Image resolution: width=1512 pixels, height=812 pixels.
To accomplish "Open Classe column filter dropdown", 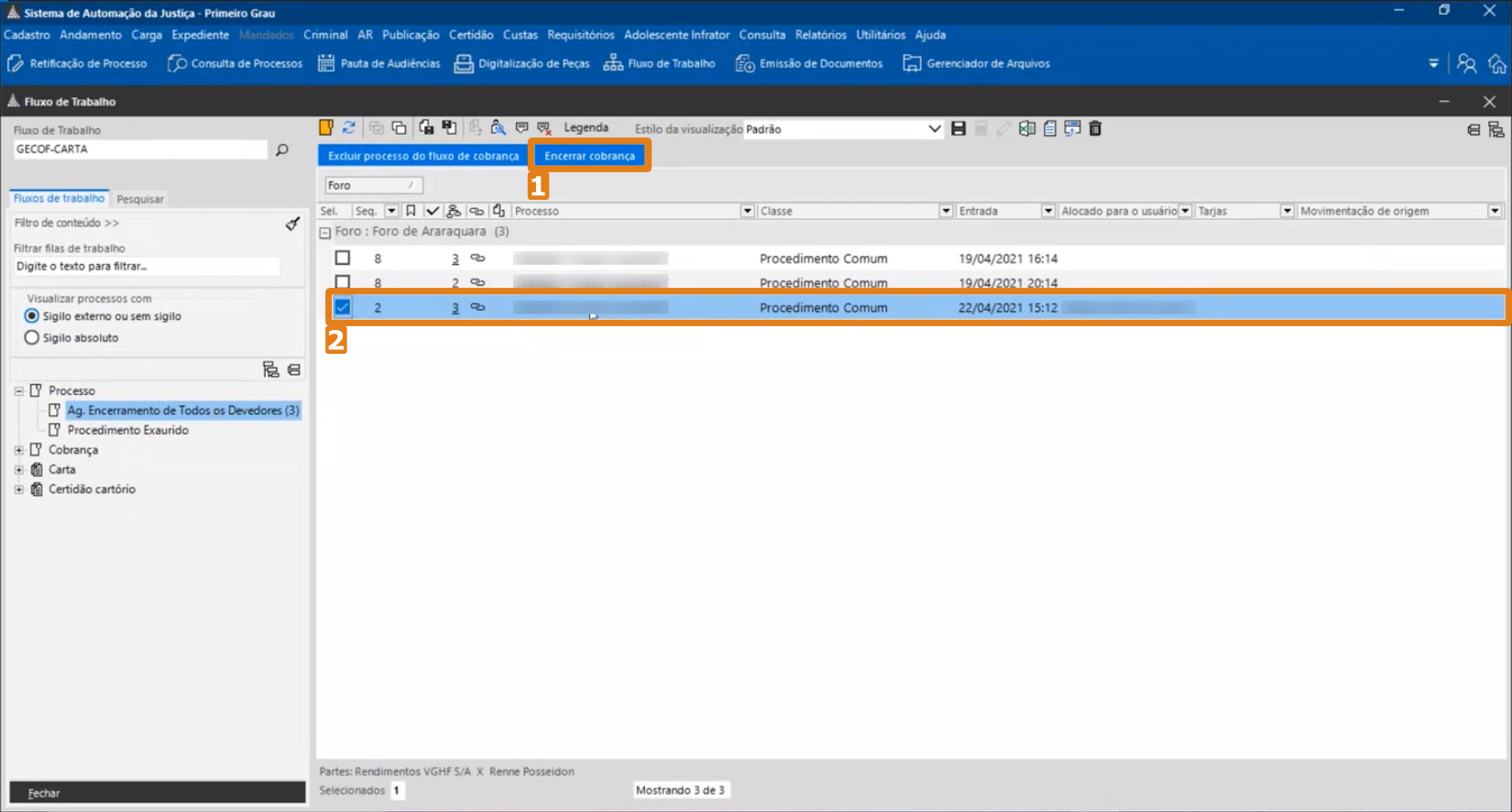I will [946, 211].
